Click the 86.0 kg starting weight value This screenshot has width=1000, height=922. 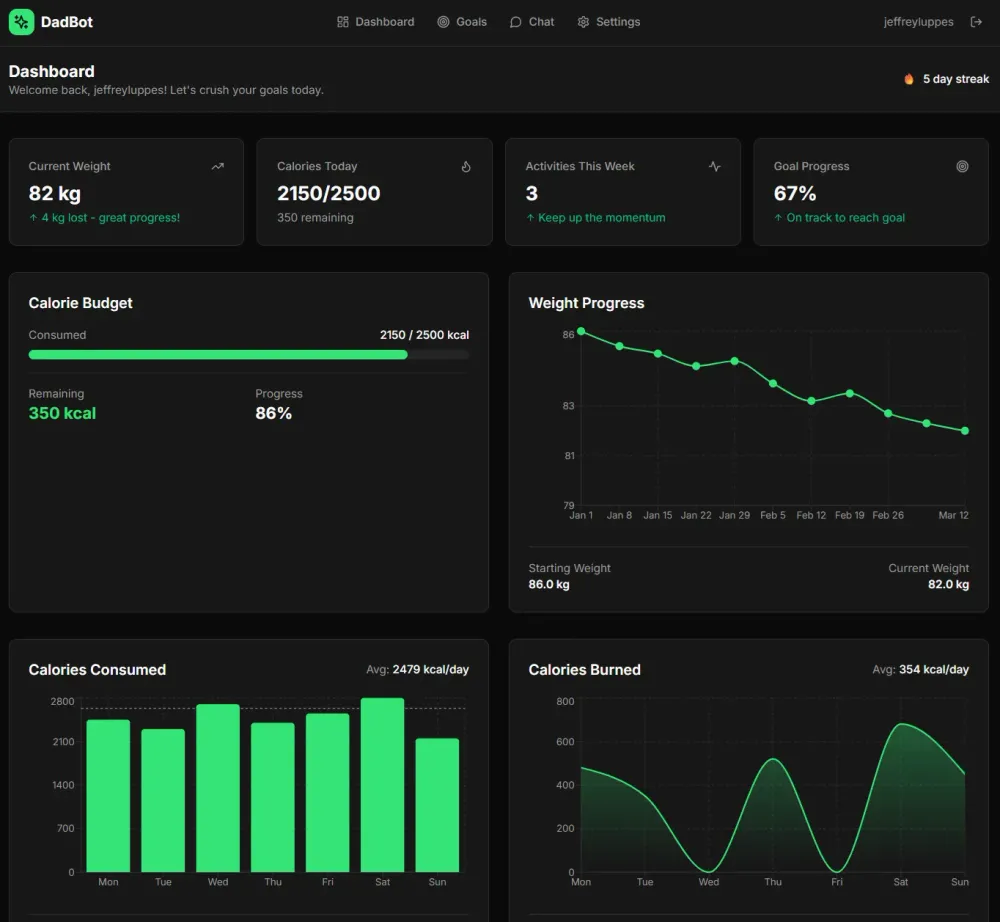(548, 584)
